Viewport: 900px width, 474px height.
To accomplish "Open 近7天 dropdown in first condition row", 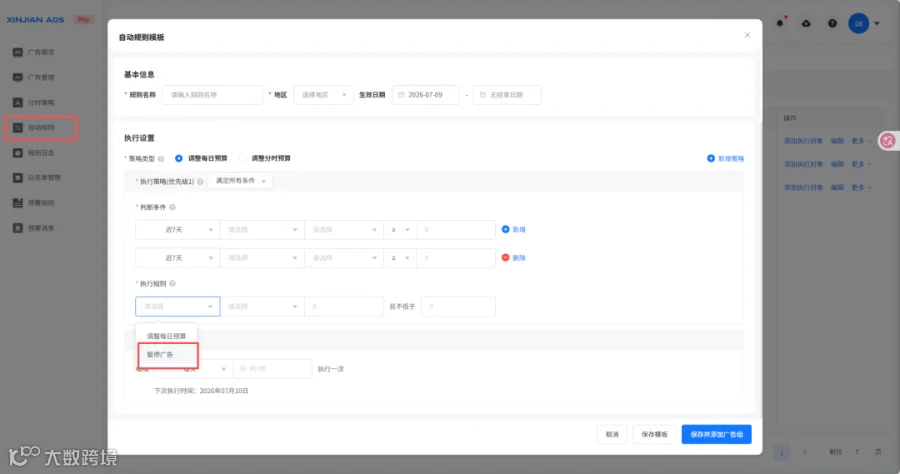I will [x=177, y=230].
